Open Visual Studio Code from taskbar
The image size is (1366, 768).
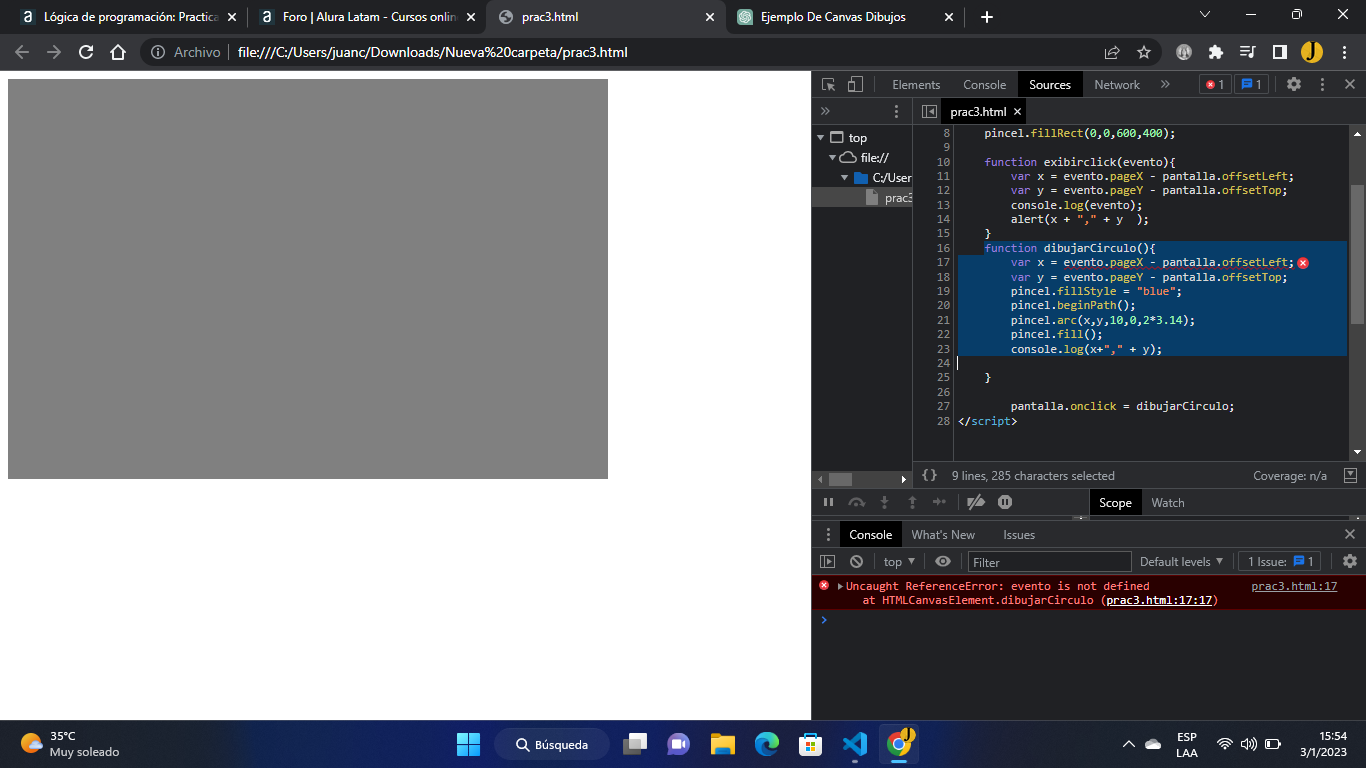click(855, 744)
